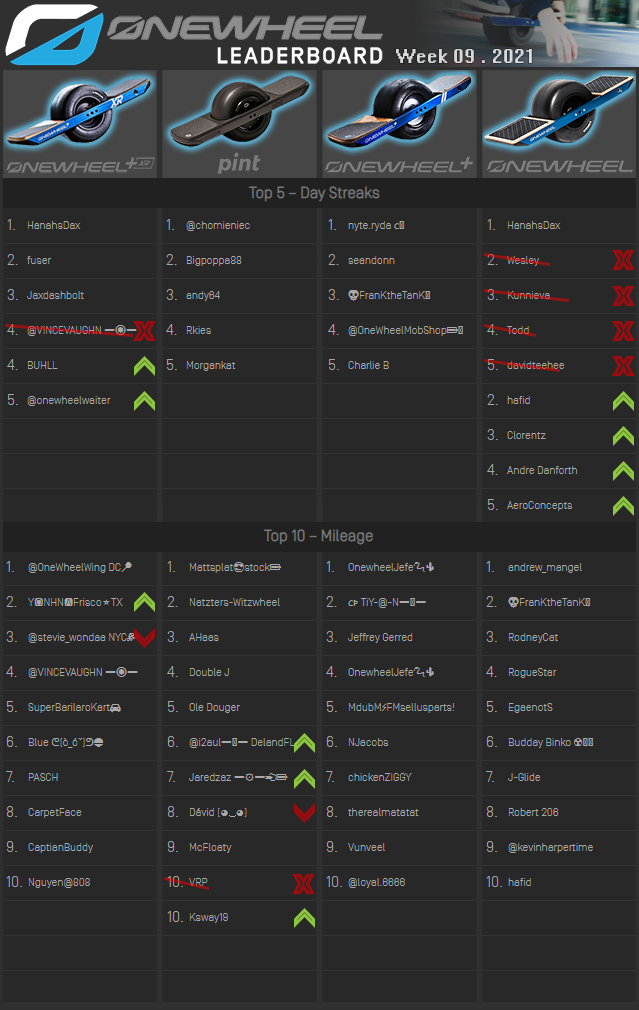Click the Top 5 – Day Streaks heading
Viewport: 639px width, 1010px height.
point(314,193)
